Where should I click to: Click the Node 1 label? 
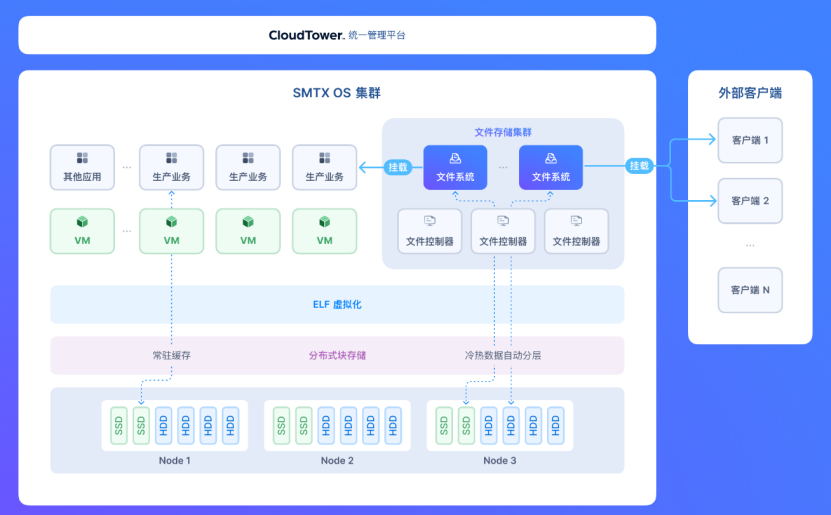[x=174, y=461]
